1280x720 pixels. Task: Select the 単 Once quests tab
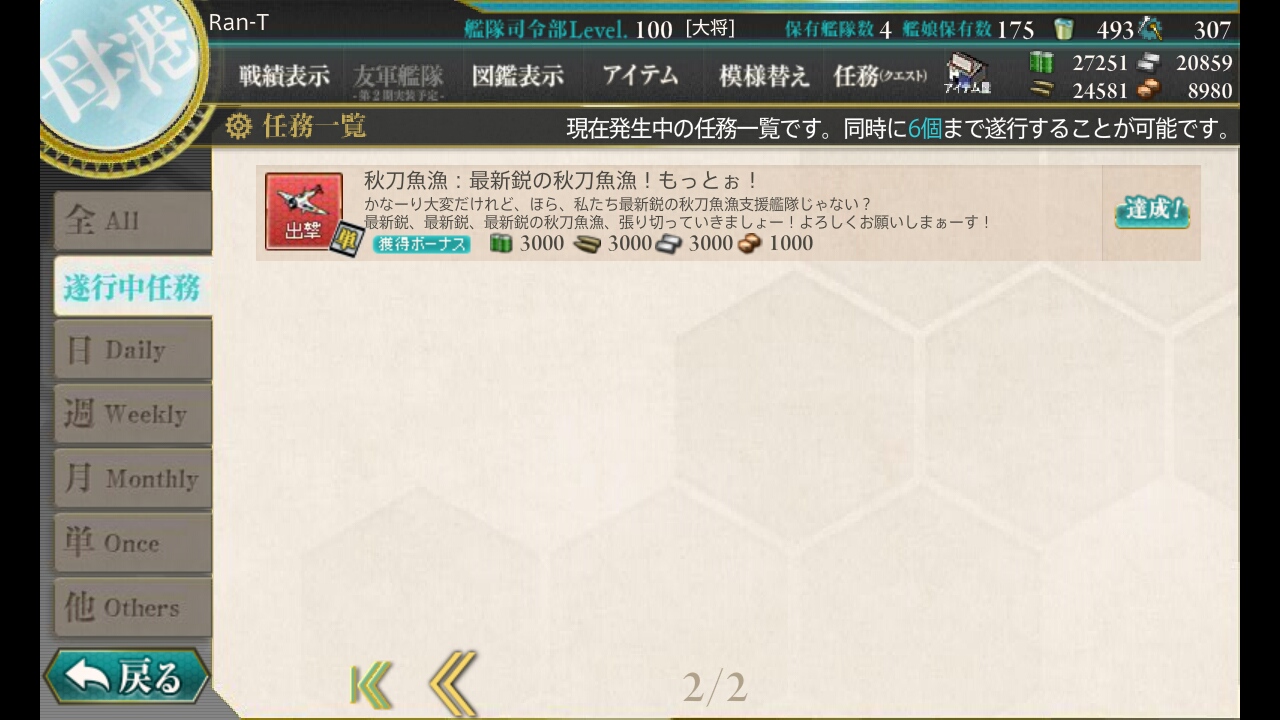point(132,543)
